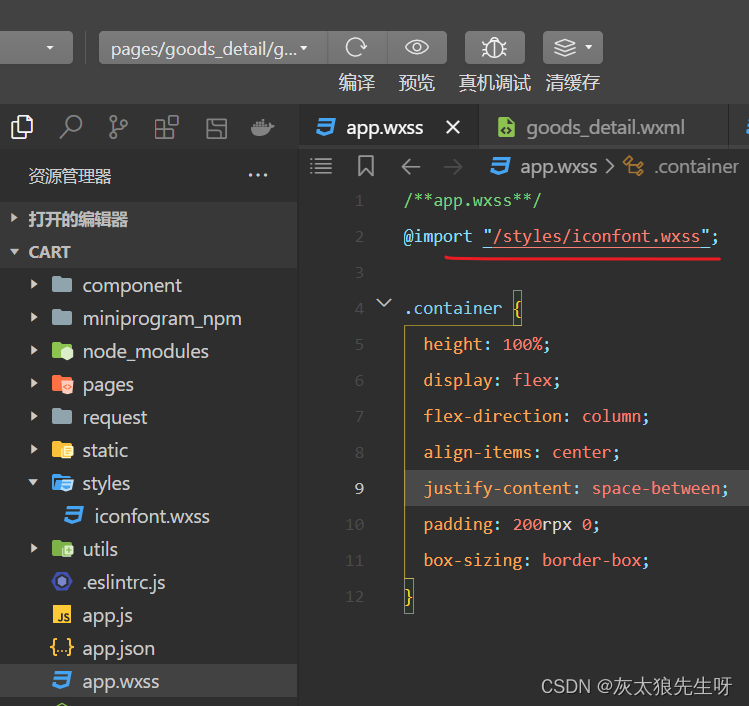Open the page path dropdown pages/goods_detail
The height and width of the screenshot is (706, 749).
pyautogui.click(x=213, y=48)
